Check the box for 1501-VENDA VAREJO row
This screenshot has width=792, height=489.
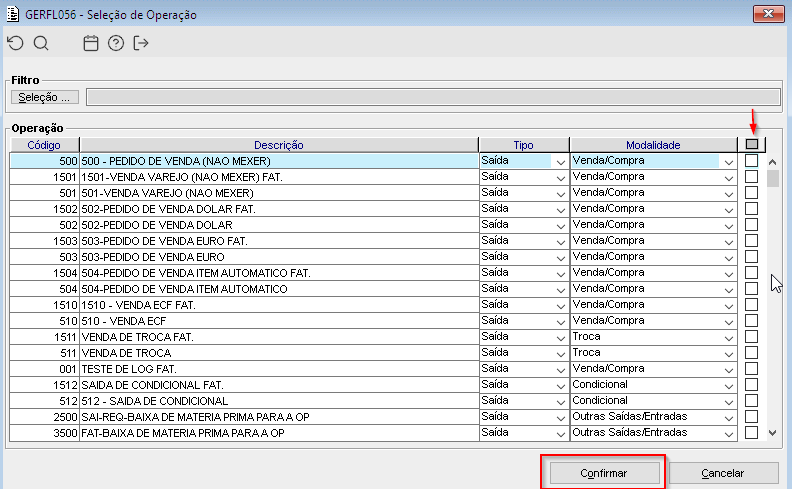[x=752, y=177]
